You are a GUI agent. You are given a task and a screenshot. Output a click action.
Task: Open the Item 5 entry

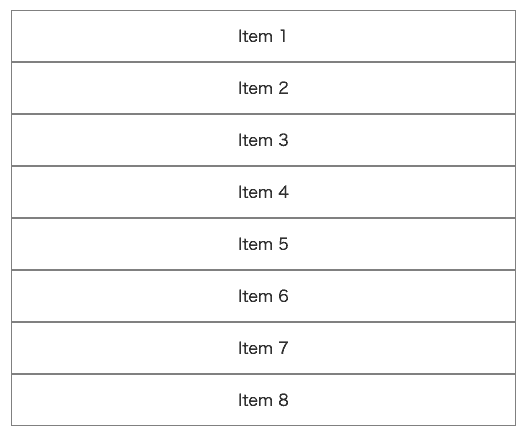(263, 244)
